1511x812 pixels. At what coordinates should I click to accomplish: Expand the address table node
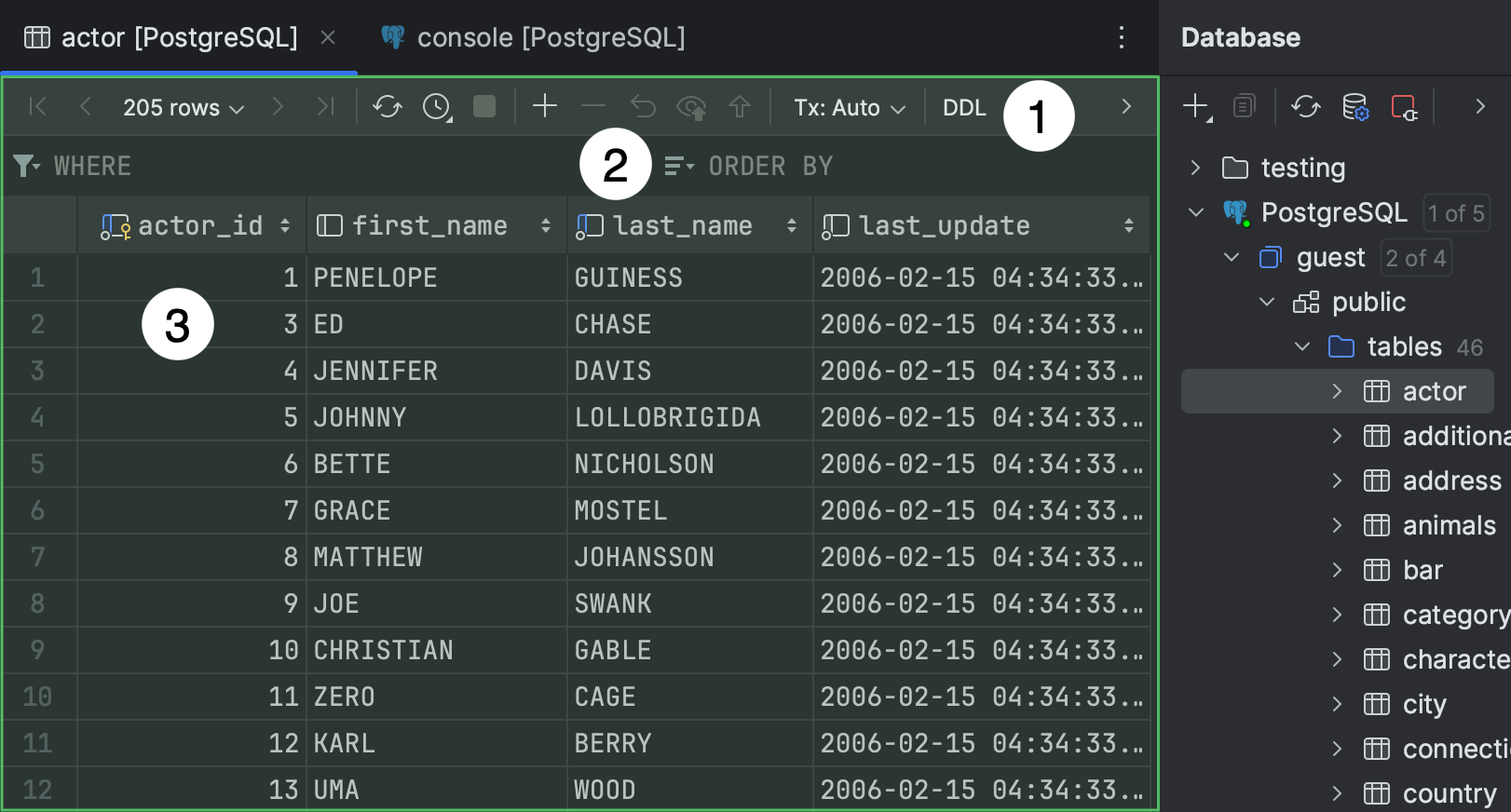click(x=1338, y=480)
